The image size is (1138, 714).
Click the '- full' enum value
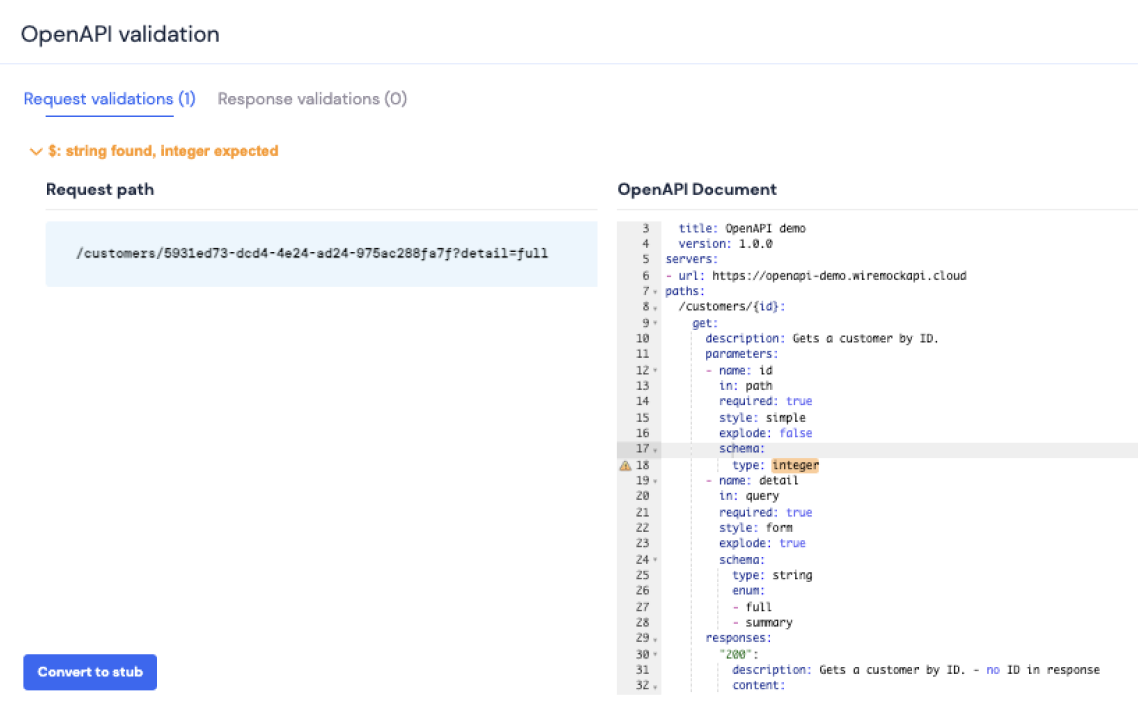tap(752, 607)
